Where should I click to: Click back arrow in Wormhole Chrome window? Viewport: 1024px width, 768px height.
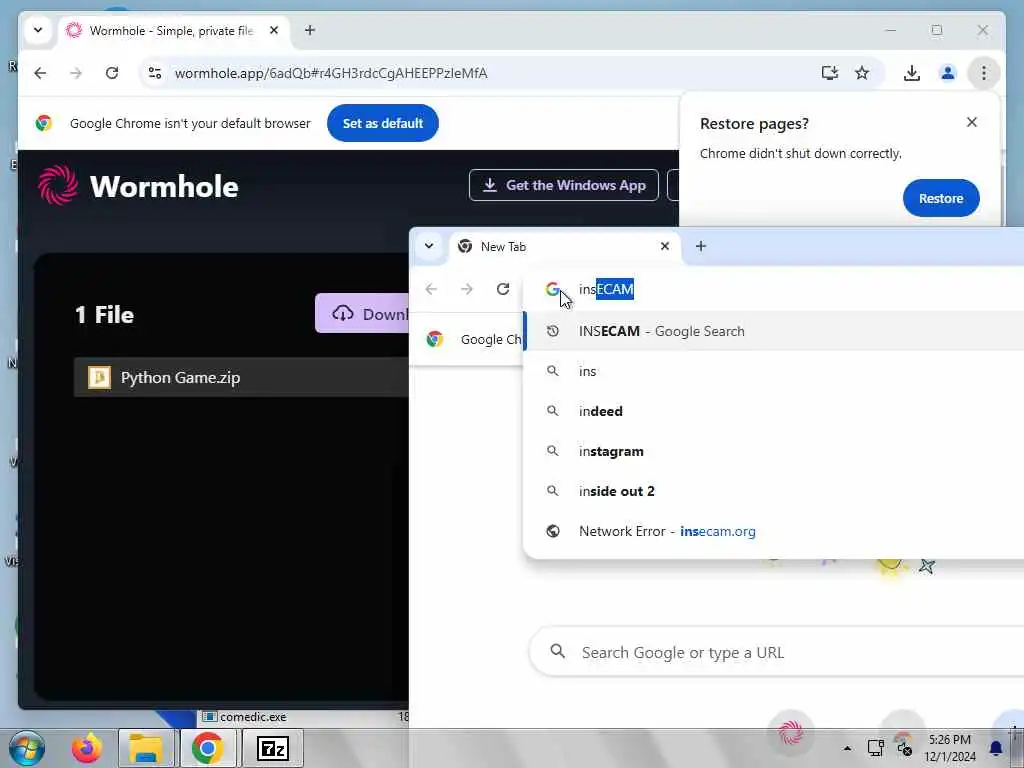pos(40,73)
